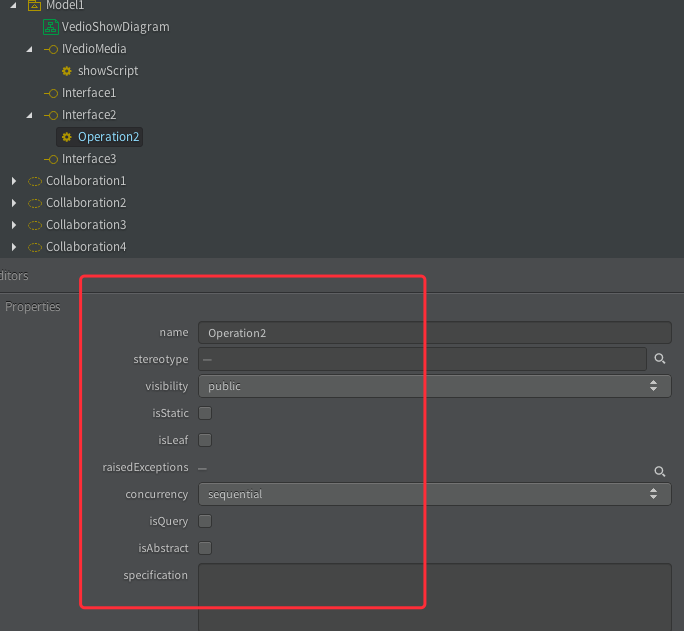Click the Collaboration3 dashed ellipse icon

35,225
